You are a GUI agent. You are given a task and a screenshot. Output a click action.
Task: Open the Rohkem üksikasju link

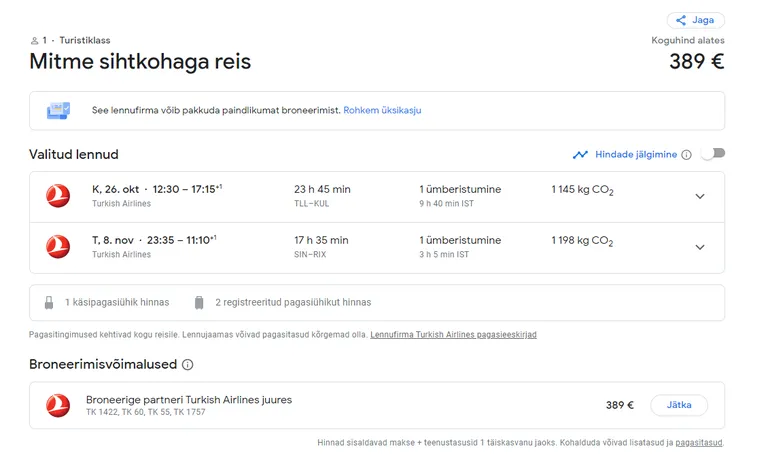pos(382,110)
